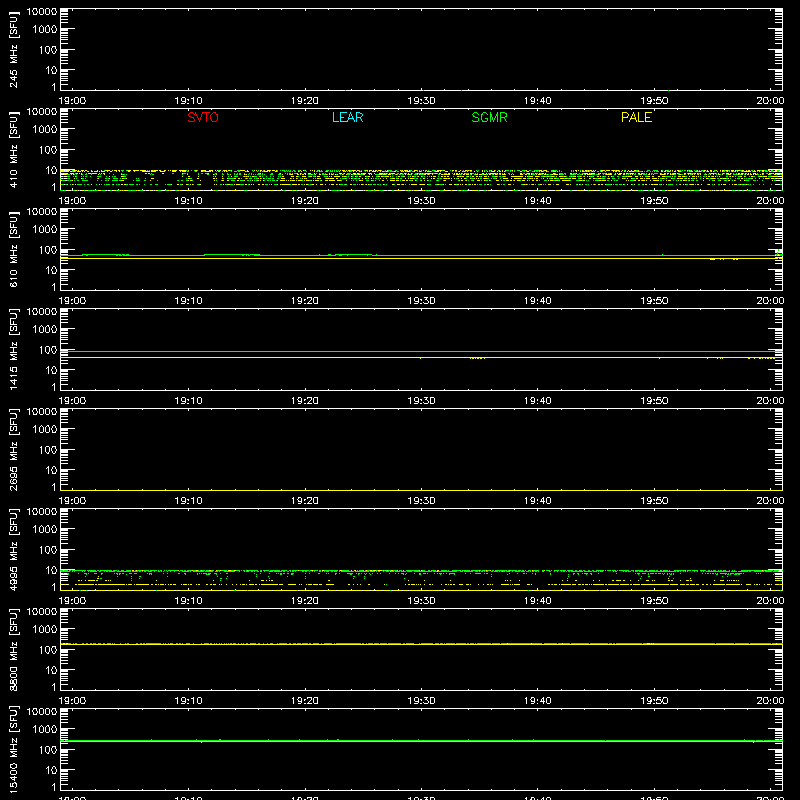Click the flux trace in 15400 MHz panel

[x=421, y=740]
